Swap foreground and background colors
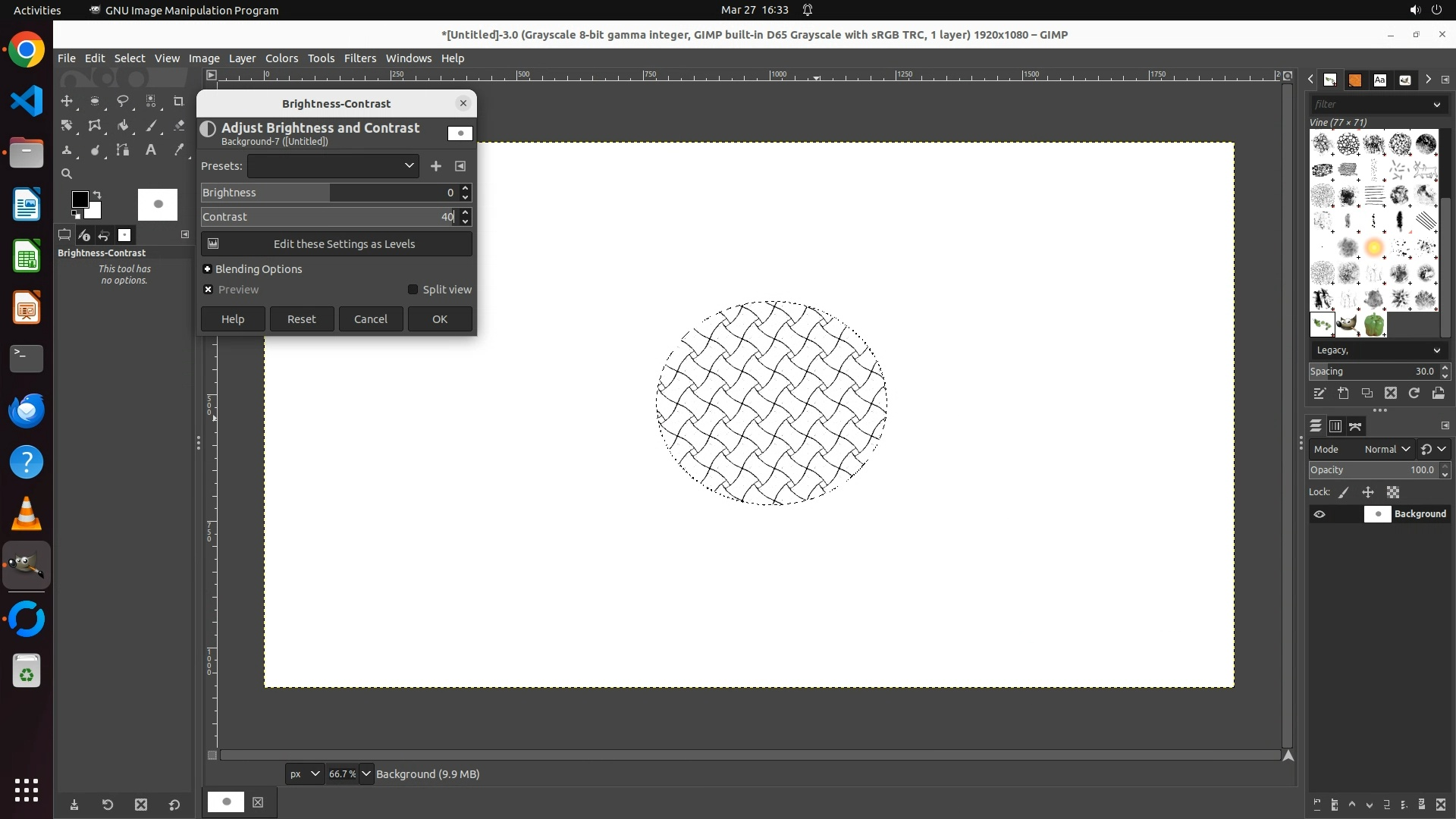Image resolution: width=1456 pixels, height=819 pixels. click(97, 195)
